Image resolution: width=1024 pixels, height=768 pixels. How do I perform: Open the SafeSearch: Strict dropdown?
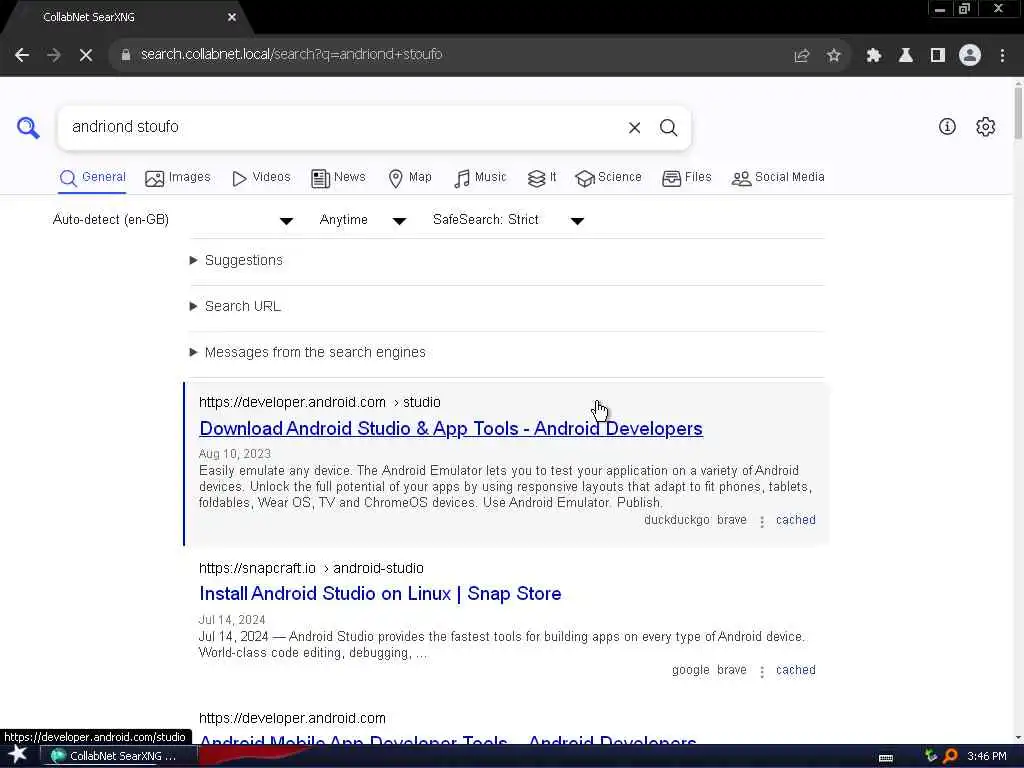(508, 220)
